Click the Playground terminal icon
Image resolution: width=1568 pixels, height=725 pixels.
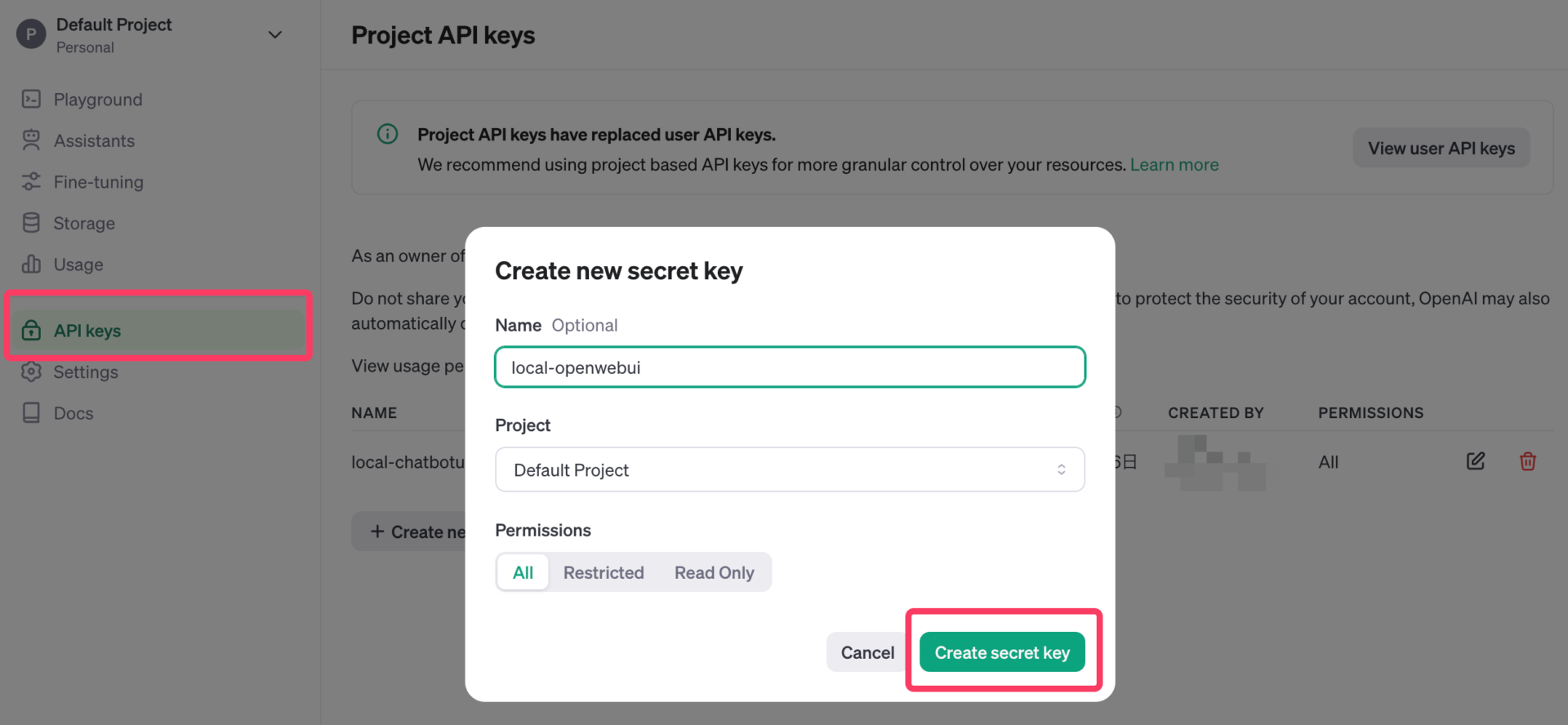click(31, 100)
